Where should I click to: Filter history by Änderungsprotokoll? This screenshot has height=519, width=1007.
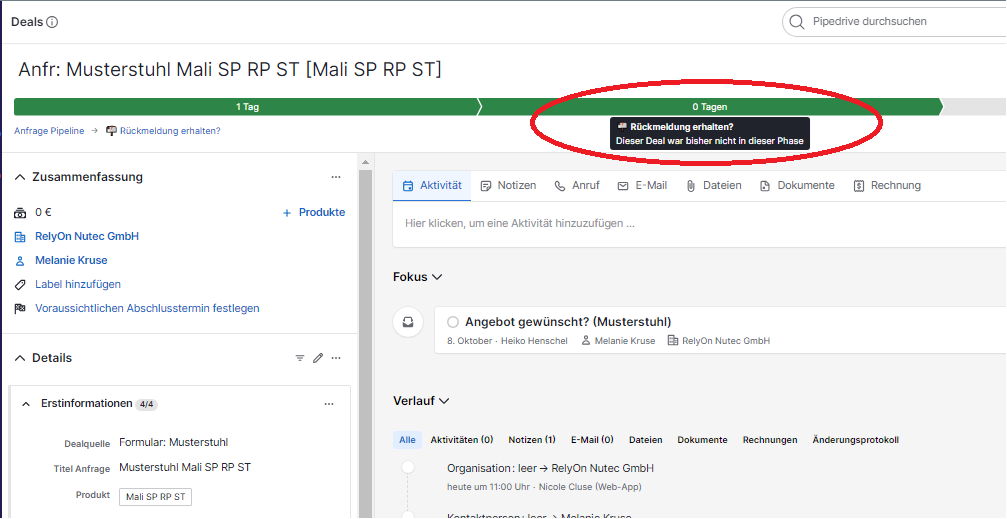pos(855,440)
